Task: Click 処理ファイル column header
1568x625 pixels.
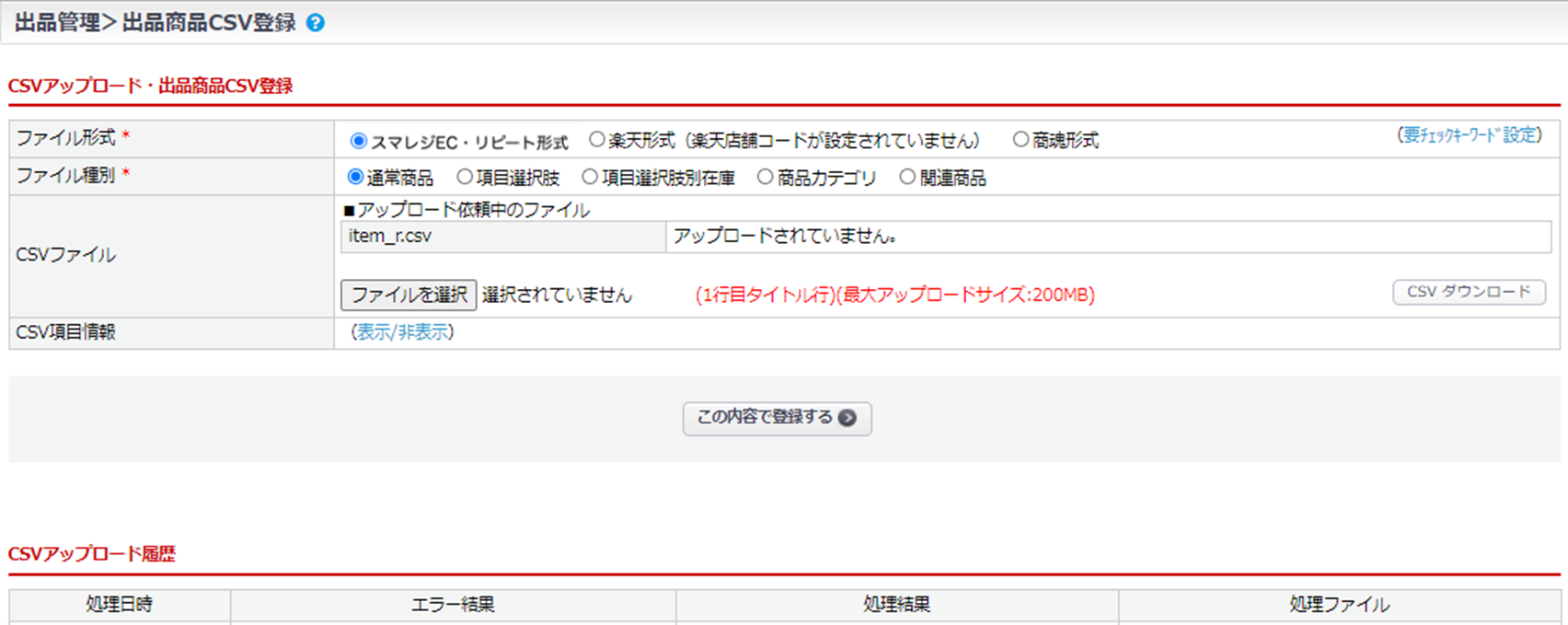Action: pos(1340,605)
